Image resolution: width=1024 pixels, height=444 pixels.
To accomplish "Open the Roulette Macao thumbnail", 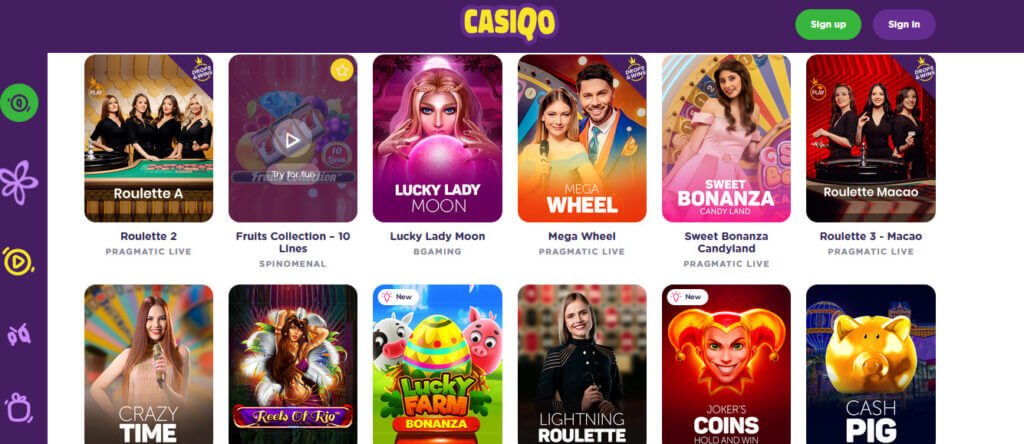I will coord(871,138).
